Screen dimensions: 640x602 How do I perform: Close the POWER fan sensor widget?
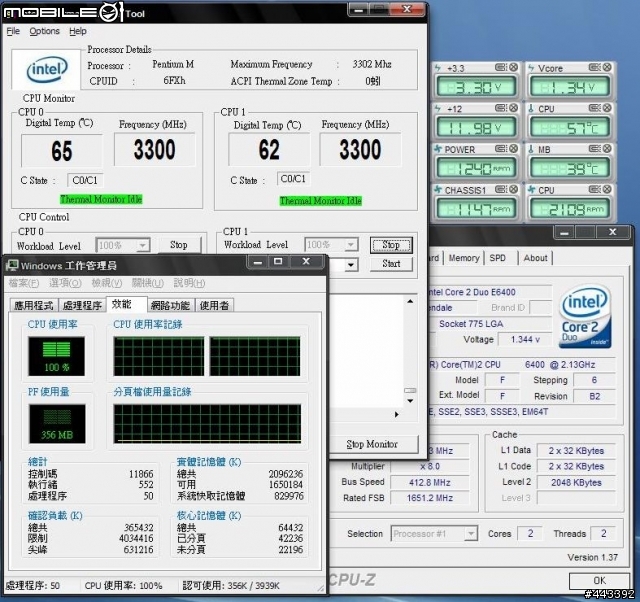click(513, 149)
